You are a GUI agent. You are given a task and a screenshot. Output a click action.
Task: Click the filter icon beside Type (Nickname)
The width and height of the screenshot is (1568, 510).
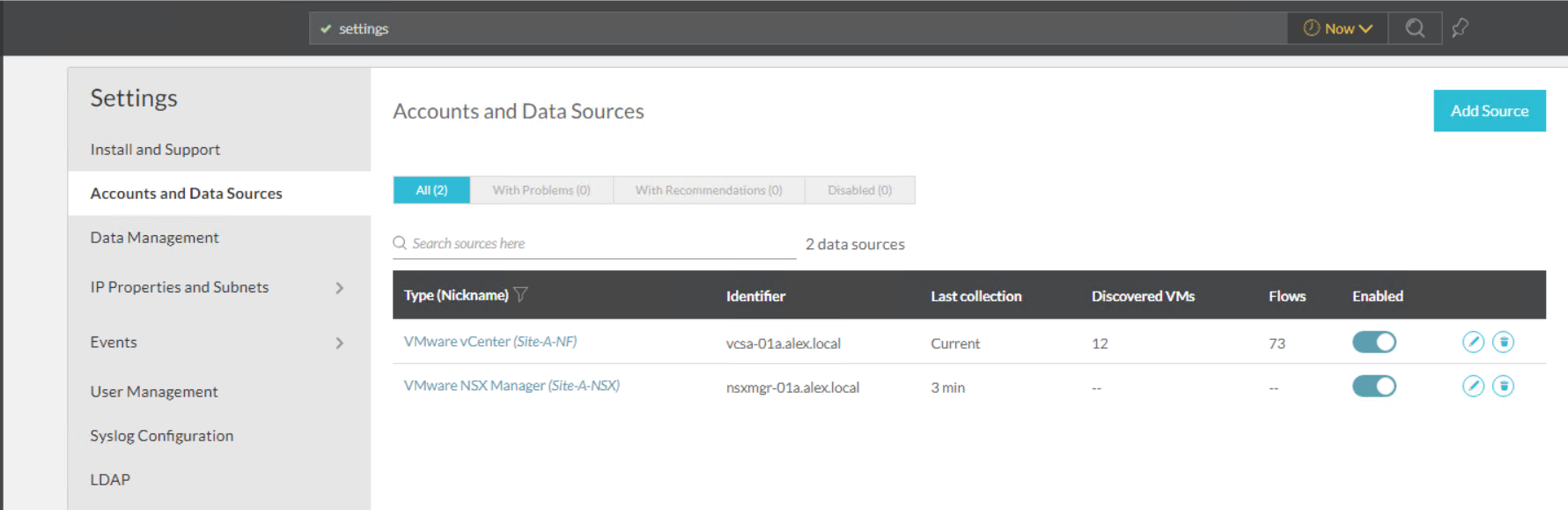coord(521,295)
